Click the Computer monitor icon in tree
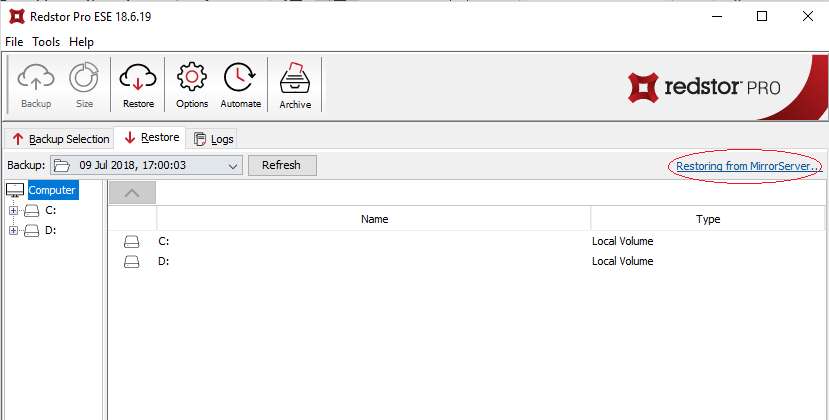This screenshot has height=420, width=829. tap(15, 190)
